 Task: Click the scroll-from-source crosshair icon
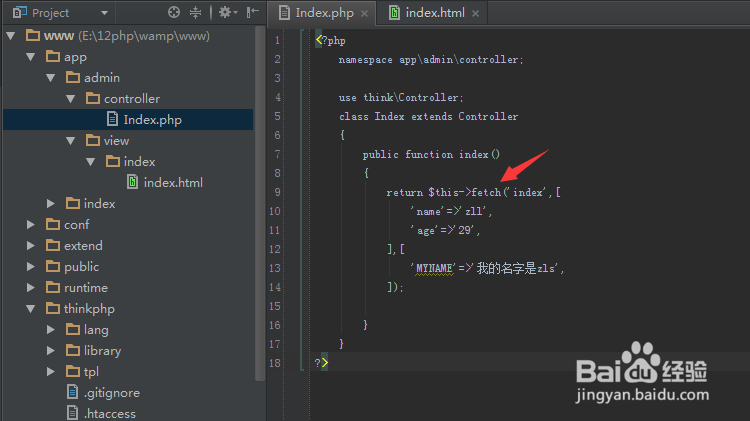click(174, 12)
